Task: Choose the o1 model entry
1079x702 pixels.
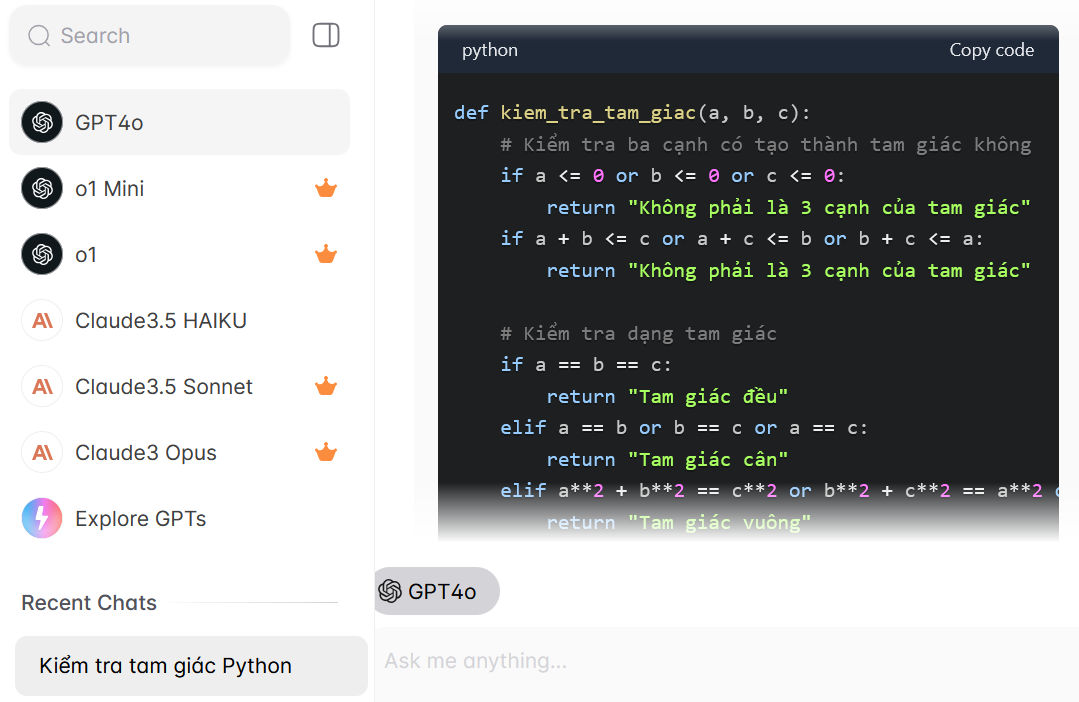Action: (x=180, y=255)
